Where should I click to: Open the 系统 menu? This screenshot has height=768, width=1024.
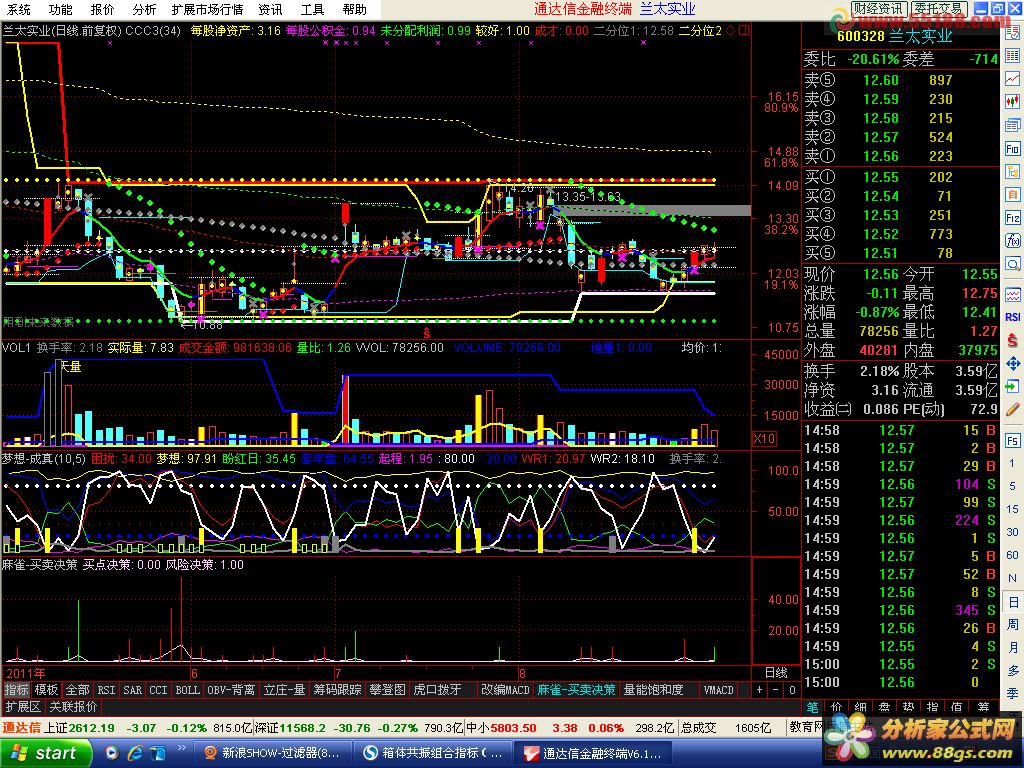19,9
